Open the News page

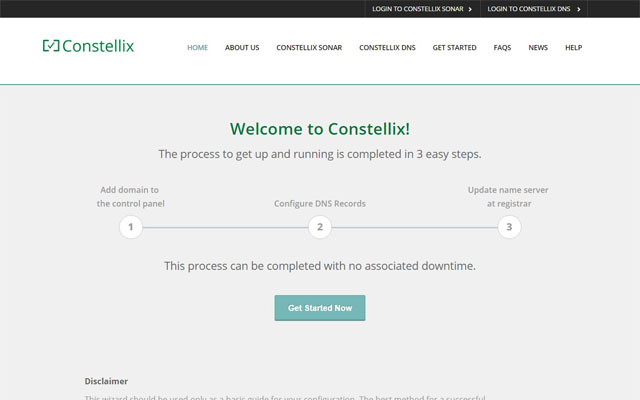tap(538, 47)
